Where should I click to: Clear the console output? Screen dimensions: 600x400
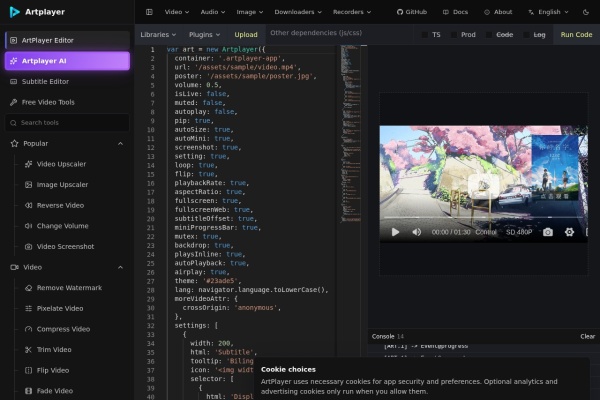pos(587,336)
